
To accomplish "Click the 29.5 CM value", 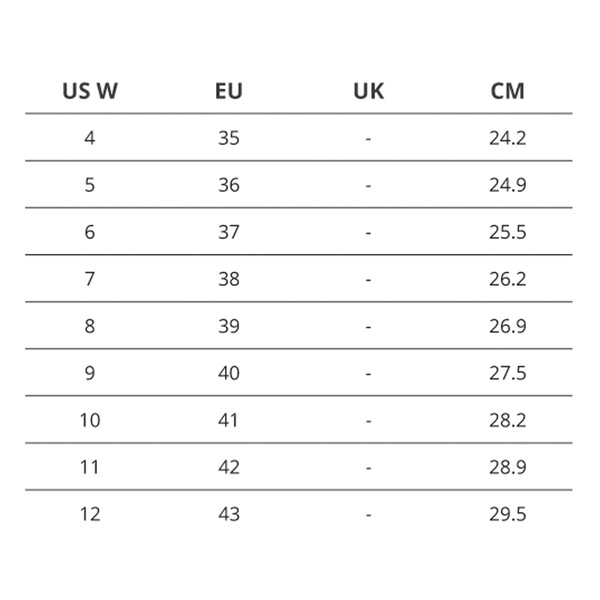I will pos(507,514).
